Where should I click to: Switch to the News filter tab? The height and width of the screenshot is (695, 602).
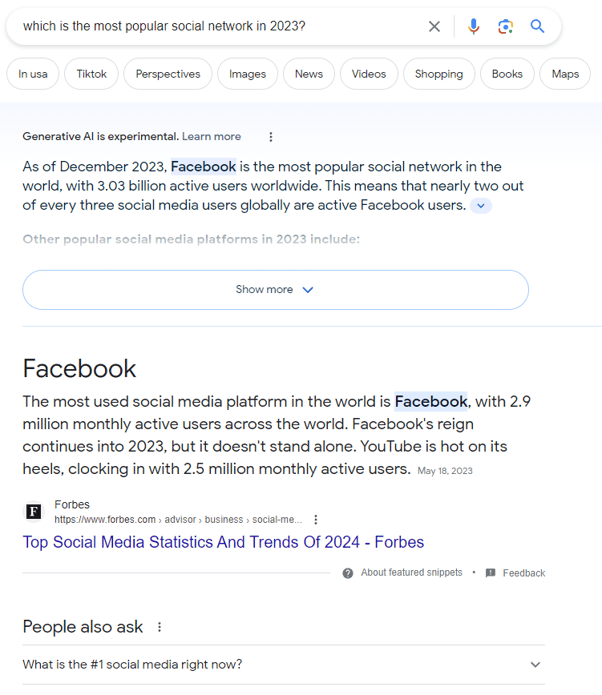click(x=309, y=74)
